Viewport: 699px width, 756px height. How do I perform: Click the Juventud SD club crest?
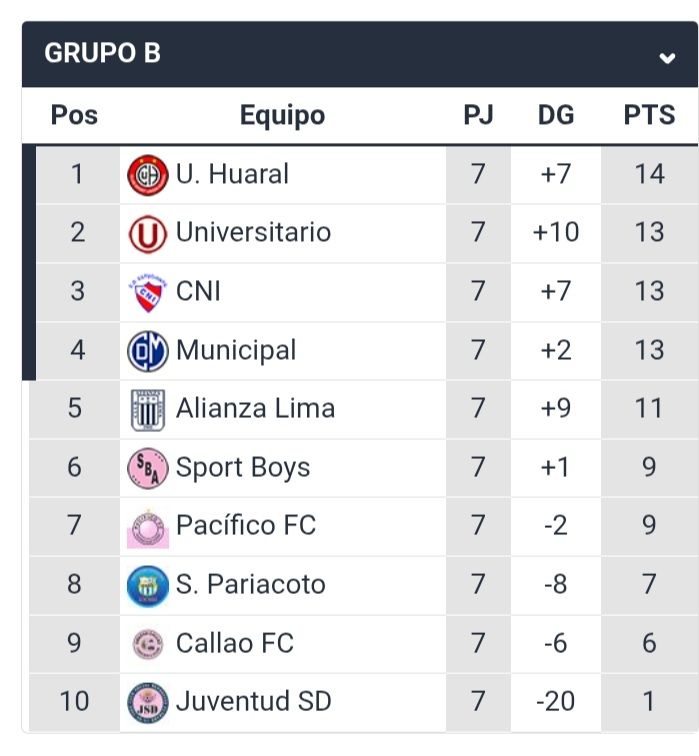coord(148,702)
